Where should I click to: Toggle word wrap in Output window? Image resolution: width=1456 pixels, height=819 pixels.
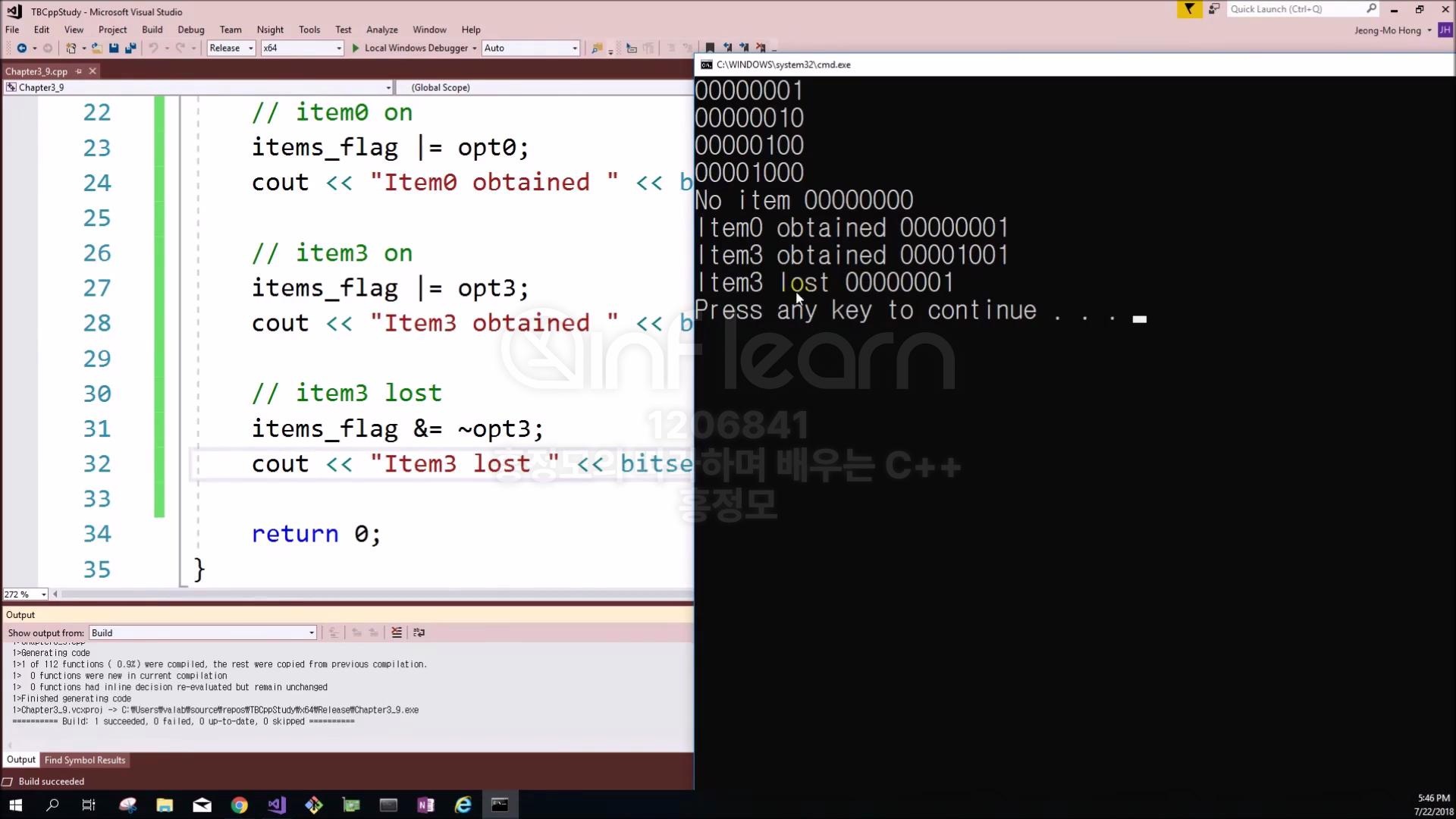click(419, 632)
